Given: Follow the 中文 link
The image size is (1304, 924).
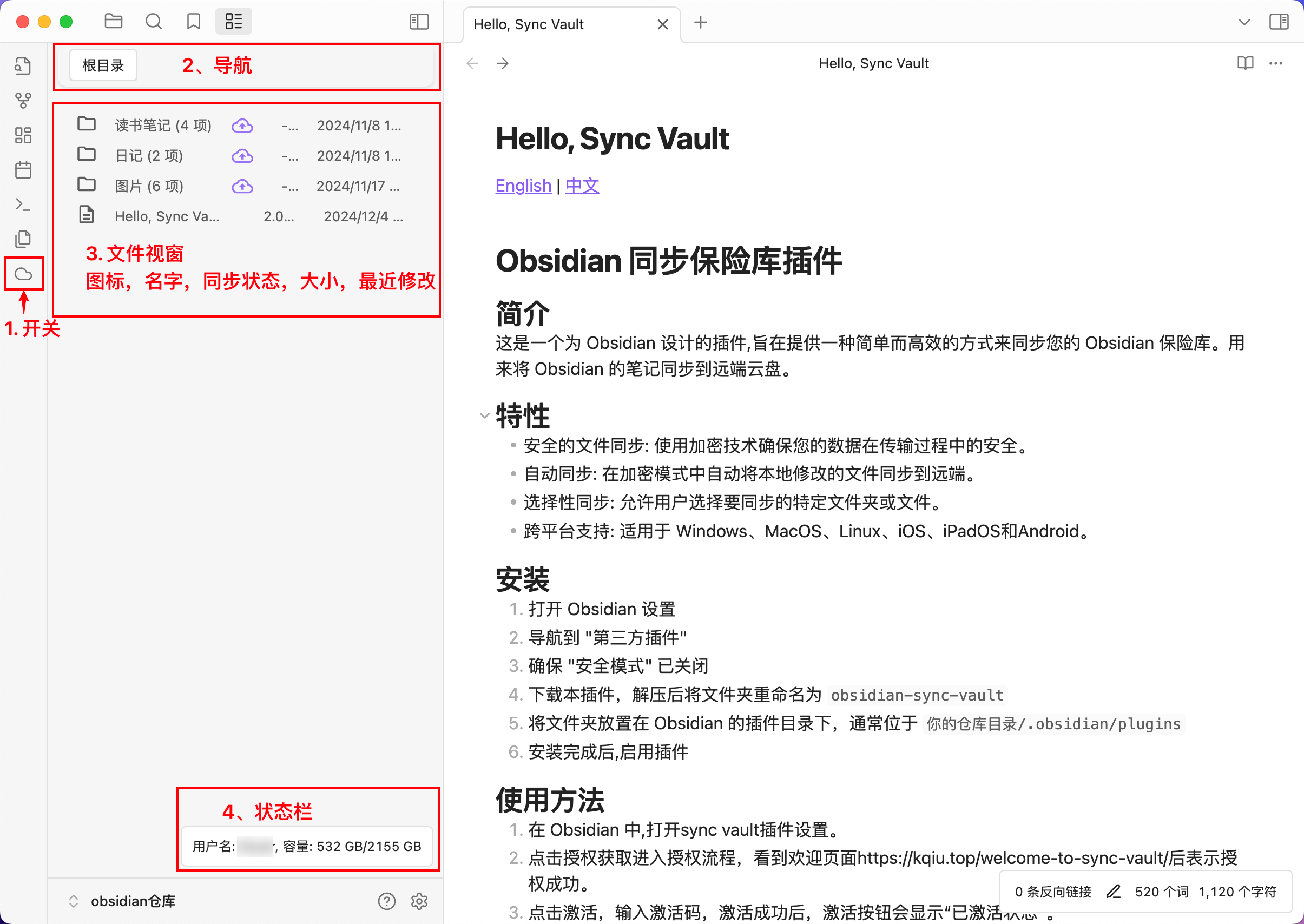Looking at the screenshot, I should 582,186.
